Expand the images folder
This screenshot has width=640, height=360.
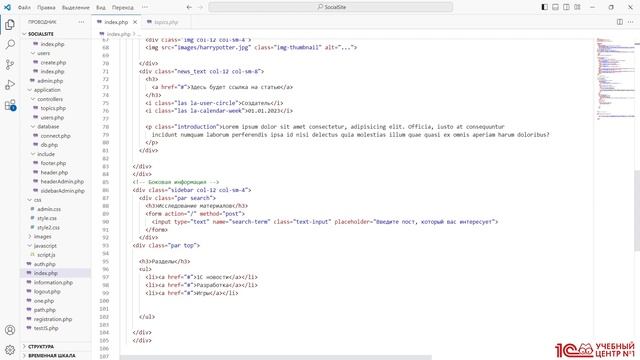click(42, 236)
